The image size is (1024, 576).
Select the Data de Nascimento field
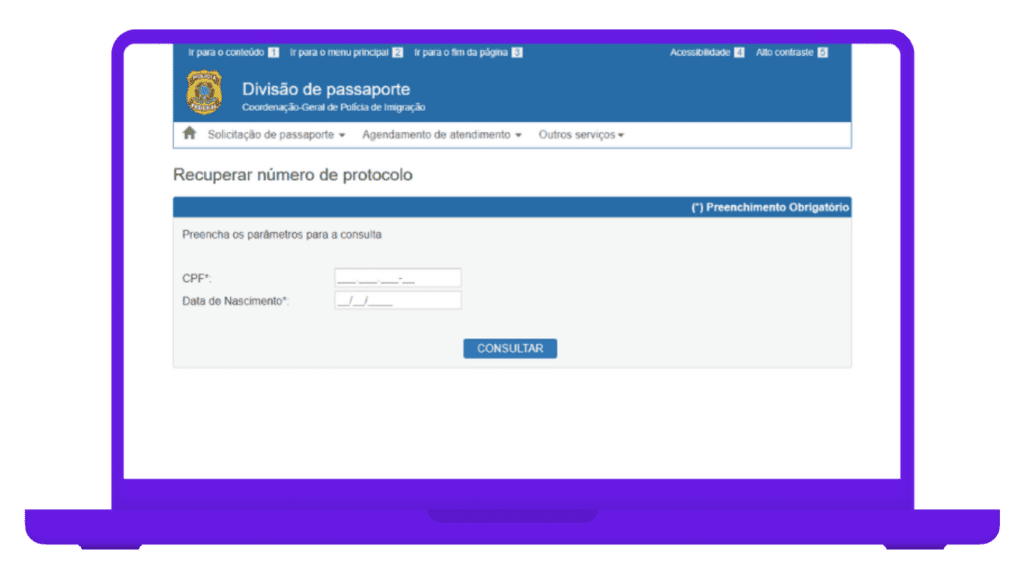[398, 300]
